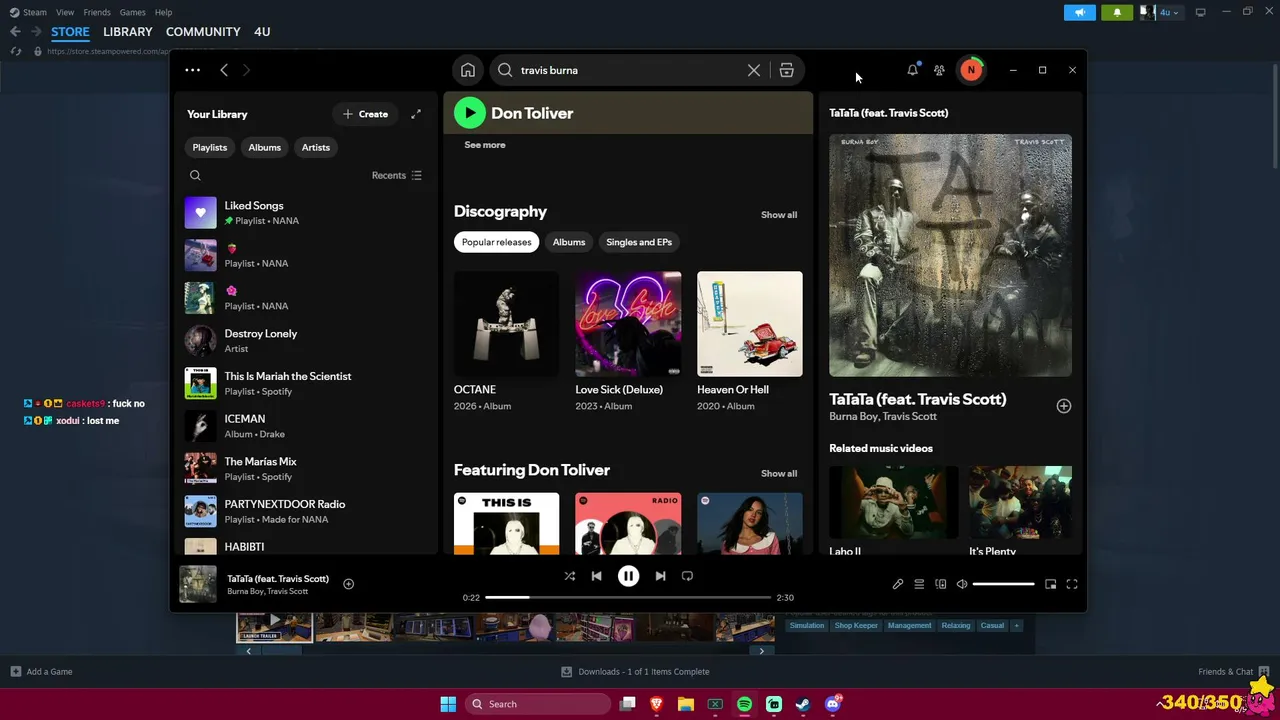Open the Friends menu in Steam
The width and height of the screenshot is (1280, 720).
[97, 12]
